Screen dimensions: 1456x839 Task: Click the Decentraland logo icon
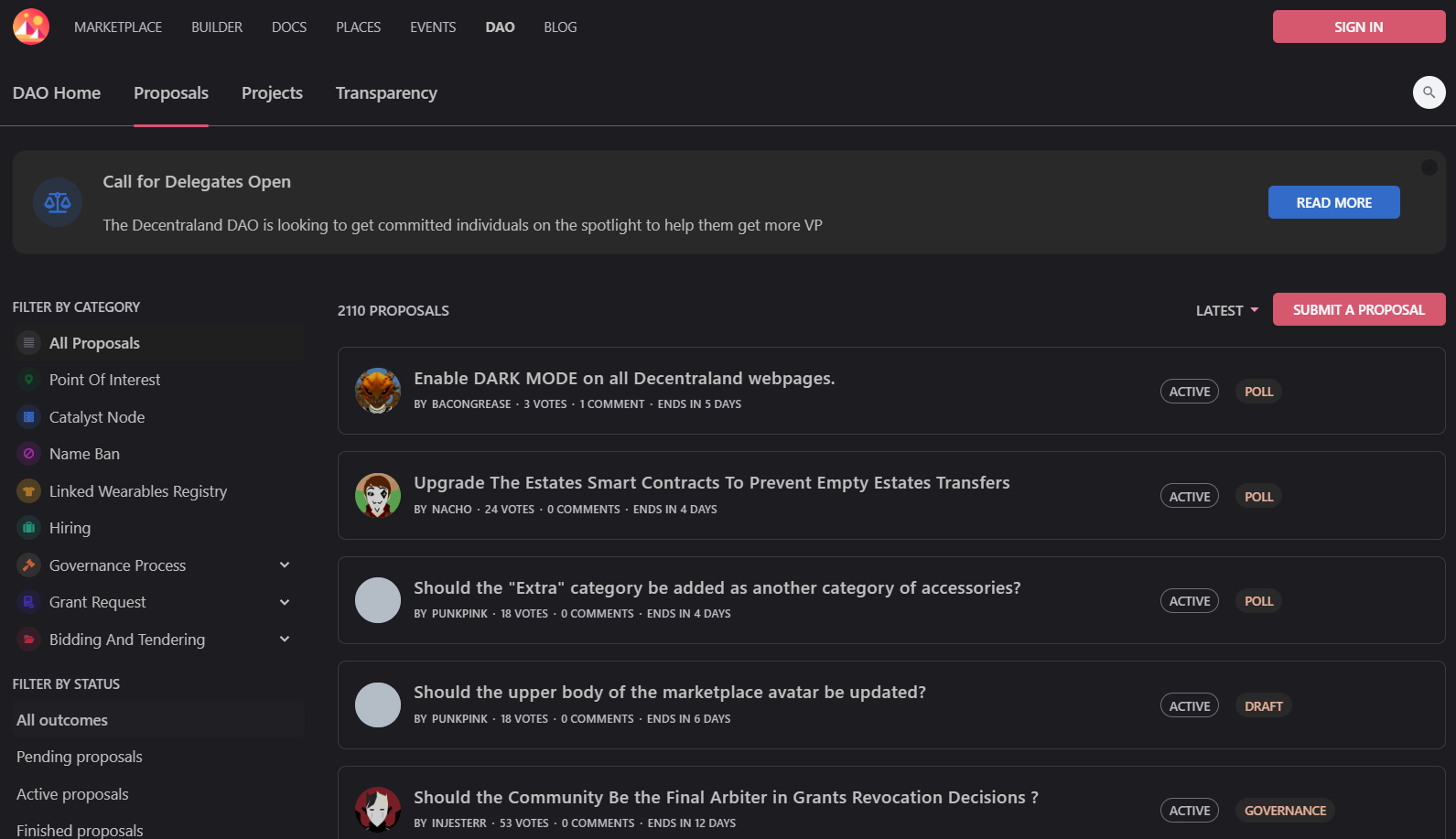[31, 27]
